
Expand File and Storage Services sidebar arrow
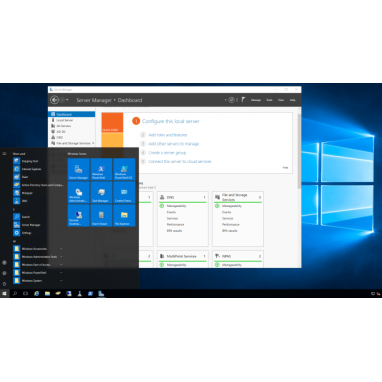pyautogui.click(x=93, y=143)
